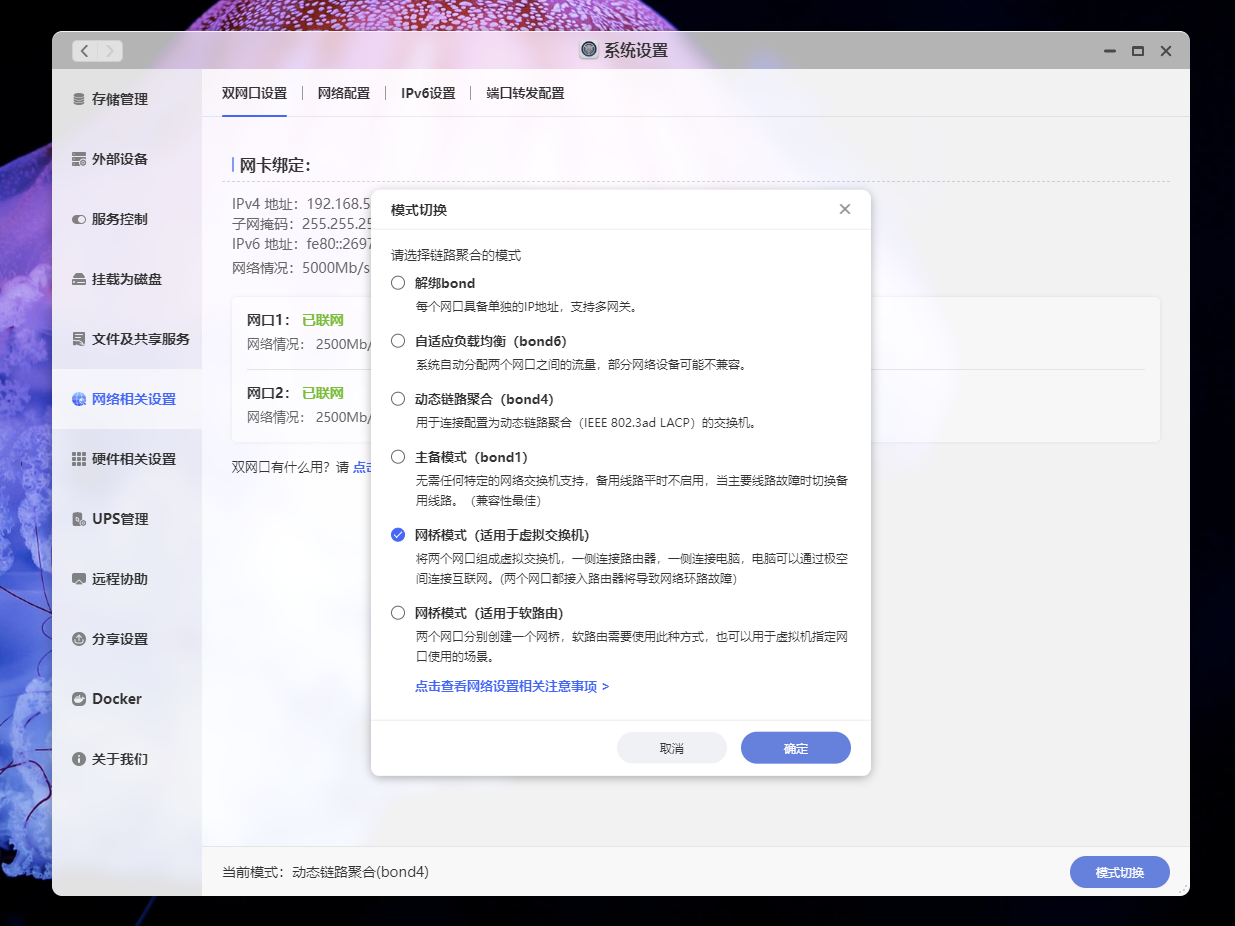Select 主备模式 (bond1) option
1235x926 pixels.
398,457
